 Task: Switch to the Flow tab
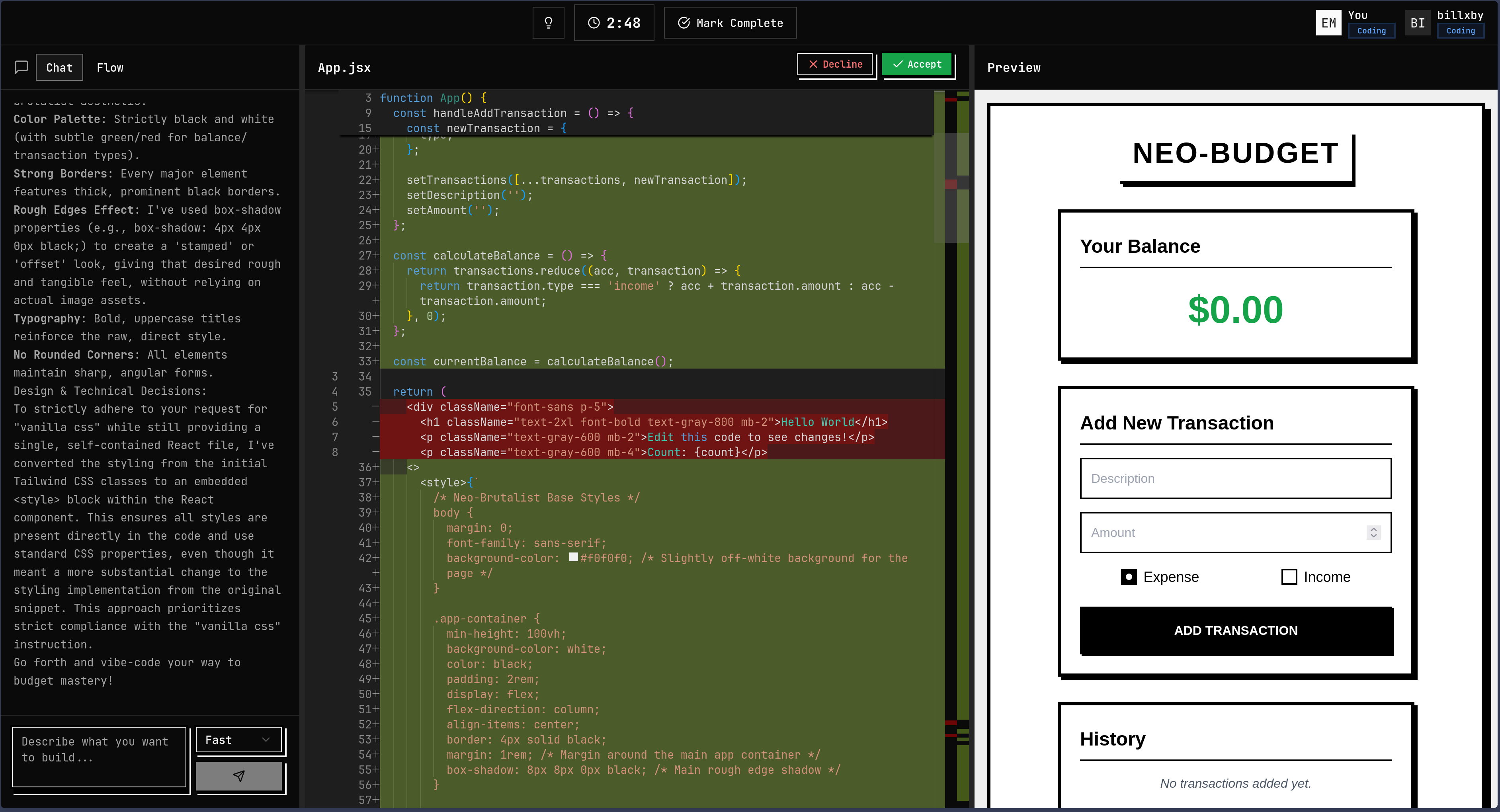coord(110,68)
